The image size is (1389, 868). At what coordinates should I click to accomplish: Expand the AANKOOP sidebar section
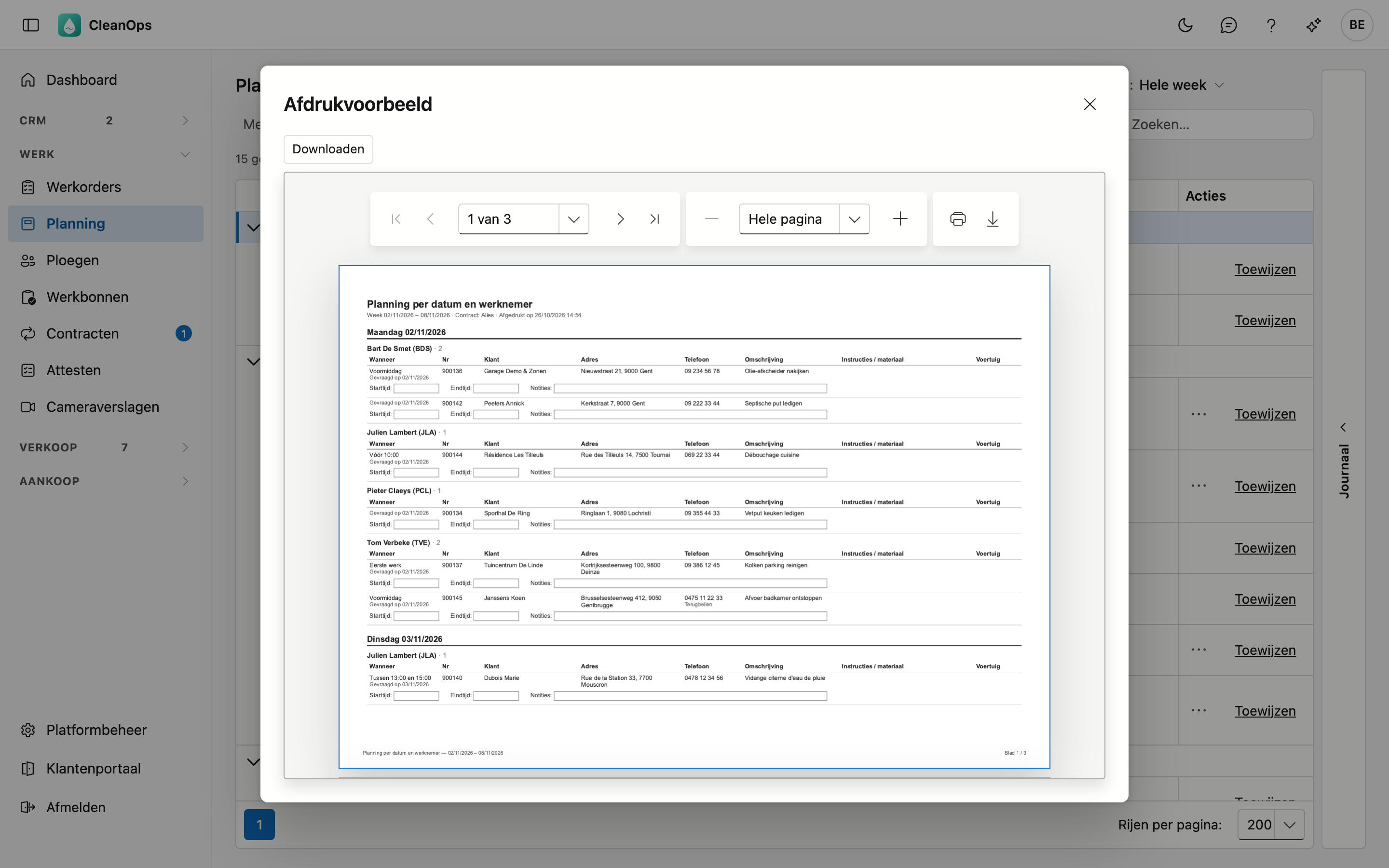[x=105, y=481]
